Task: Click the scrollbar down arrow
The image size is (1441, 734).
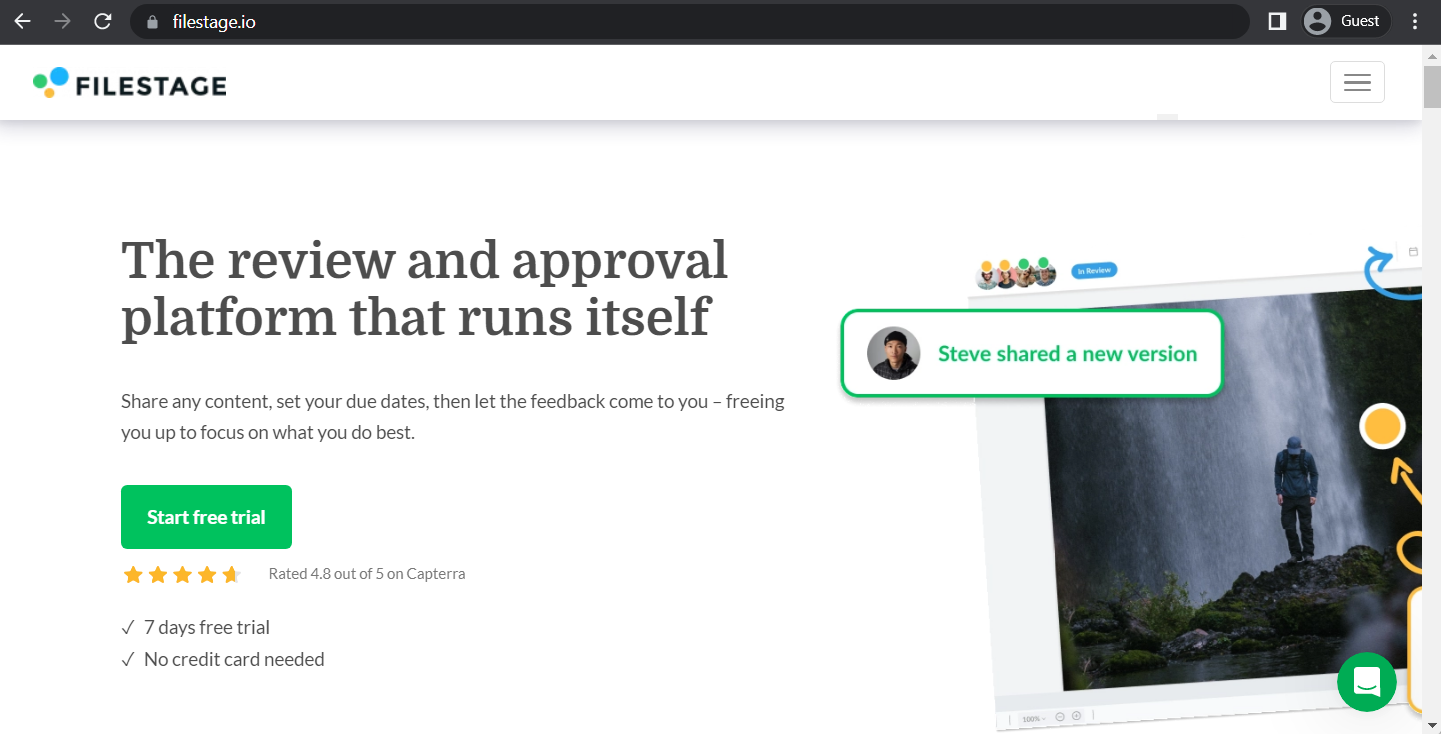Action: [1432, 724]
